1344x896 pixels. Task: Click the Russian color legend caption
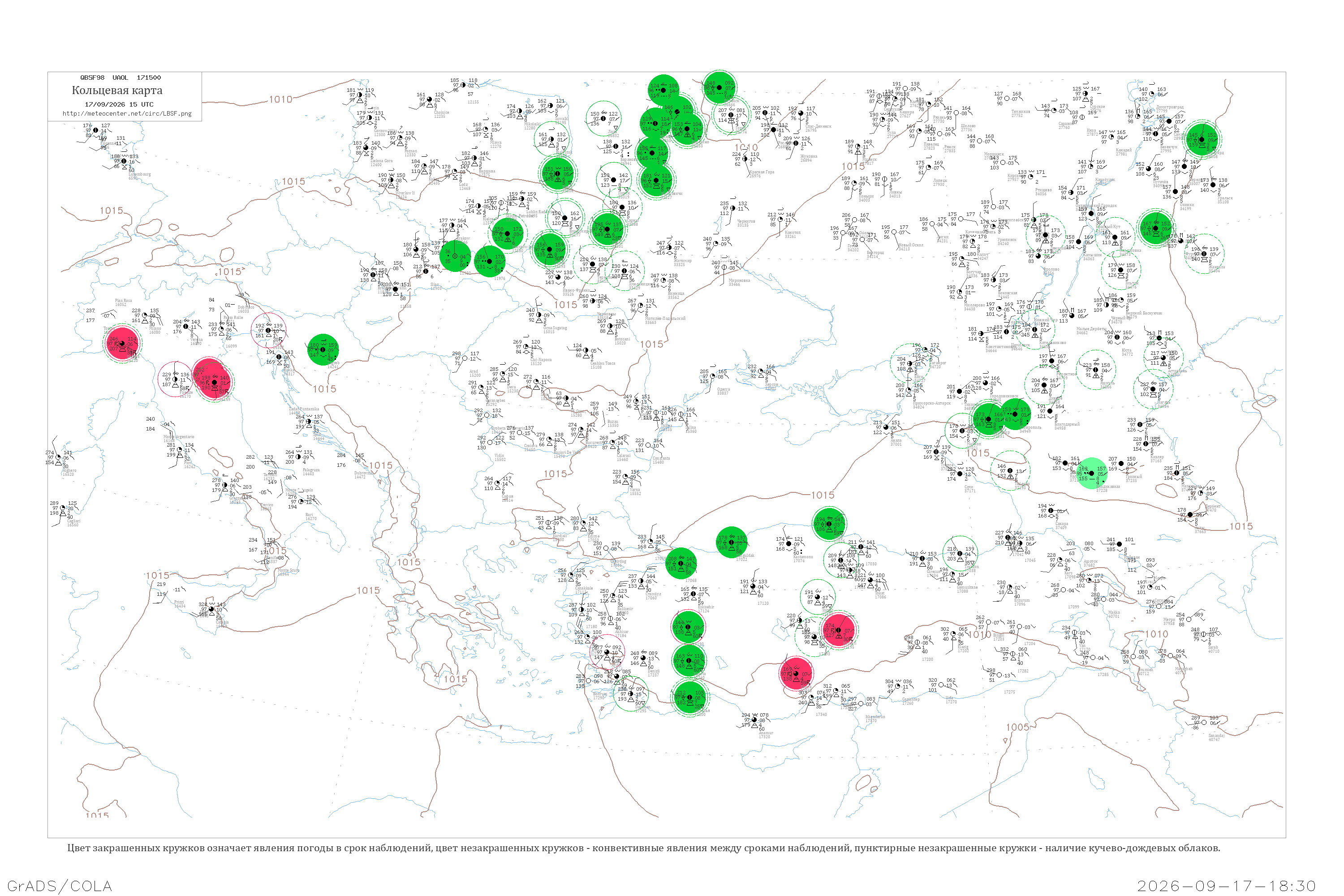[643, 848]
